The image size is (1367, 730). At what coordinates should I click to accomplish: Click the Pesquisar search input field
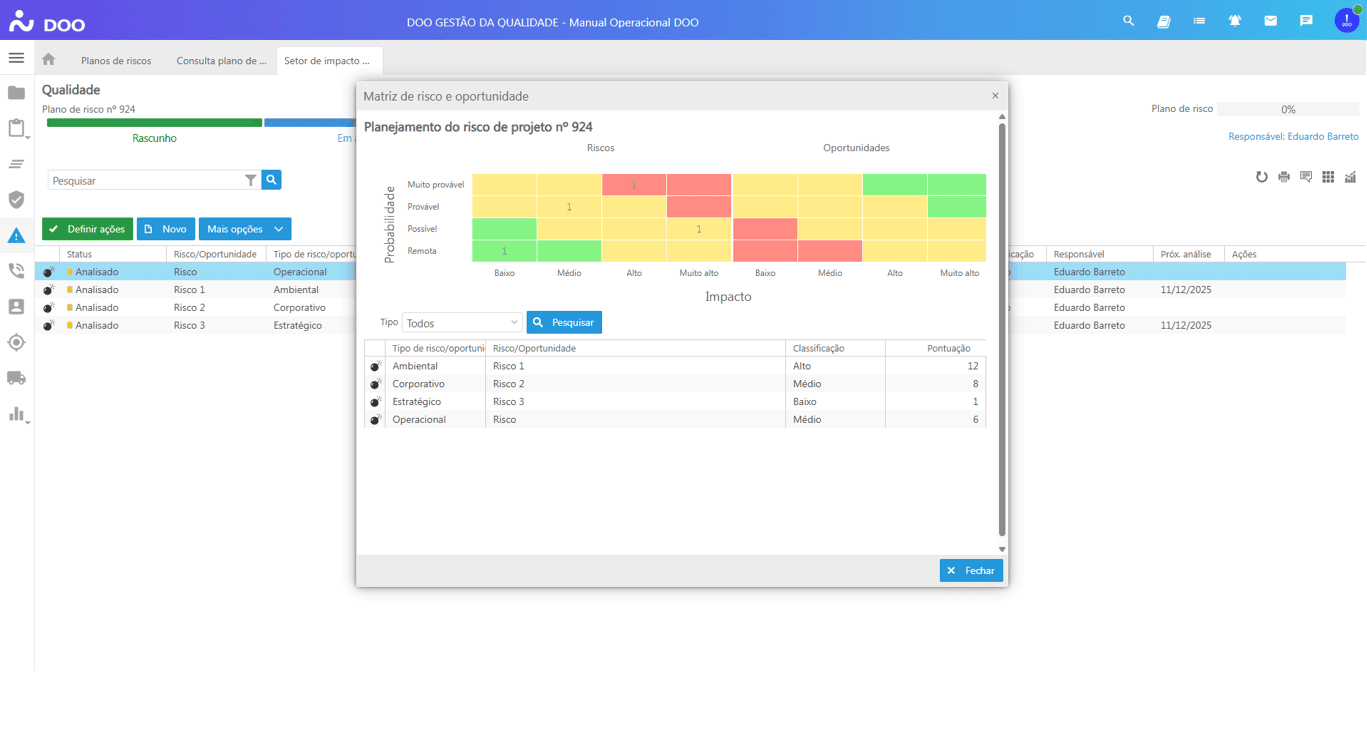[146, 181]
